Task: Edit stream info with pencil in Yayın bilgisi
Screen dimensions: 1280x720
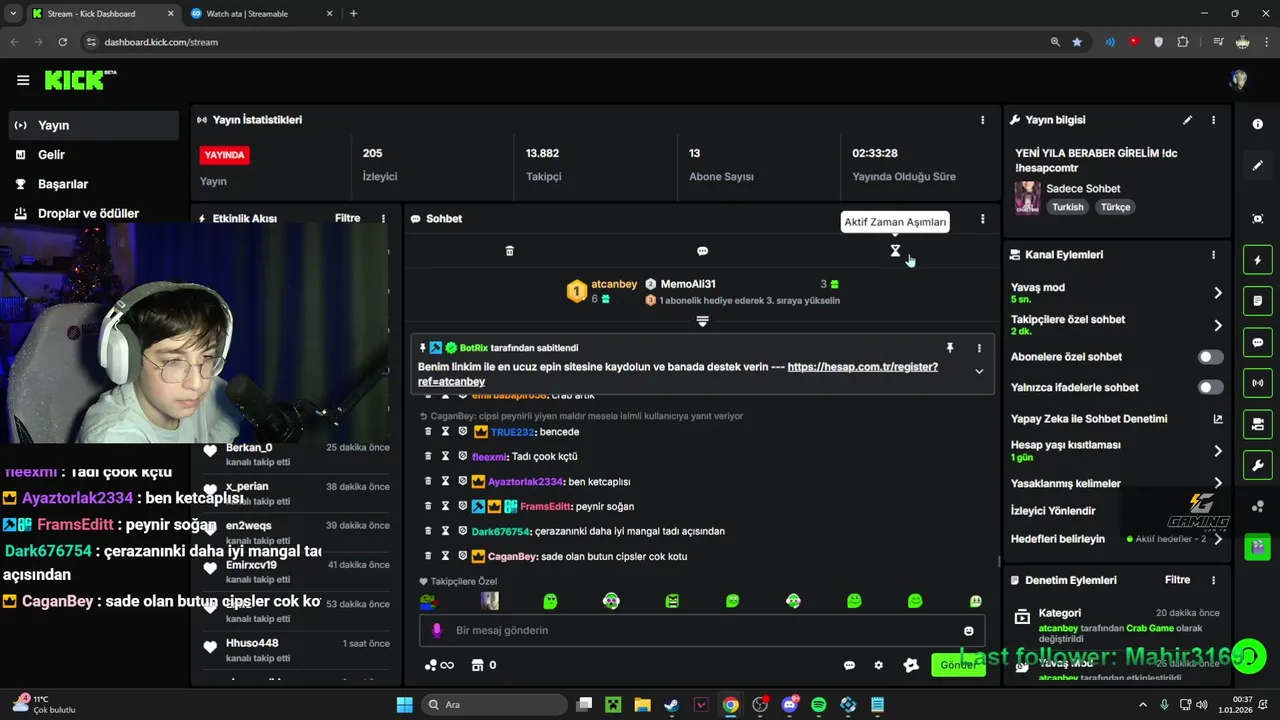Action: click(x=1187, y=120)
